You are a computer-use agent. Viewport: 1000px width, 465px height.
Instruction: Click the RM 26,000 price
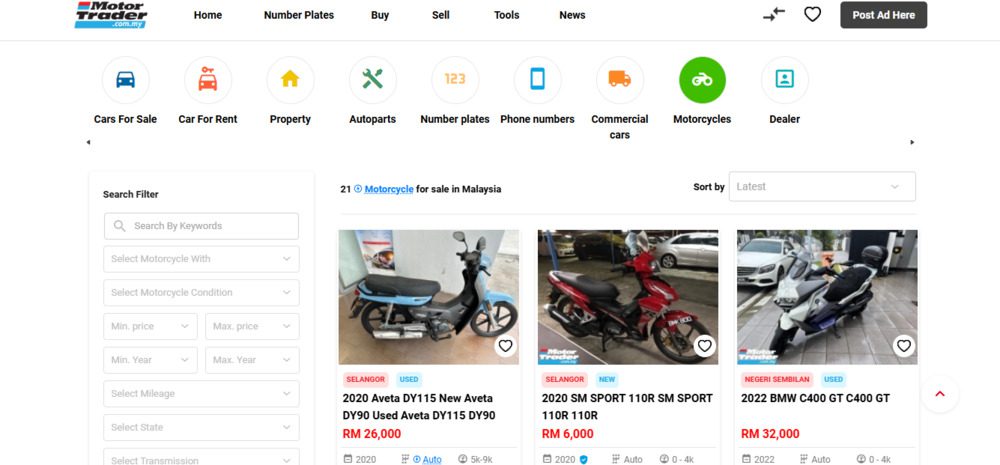pos(372,434)
